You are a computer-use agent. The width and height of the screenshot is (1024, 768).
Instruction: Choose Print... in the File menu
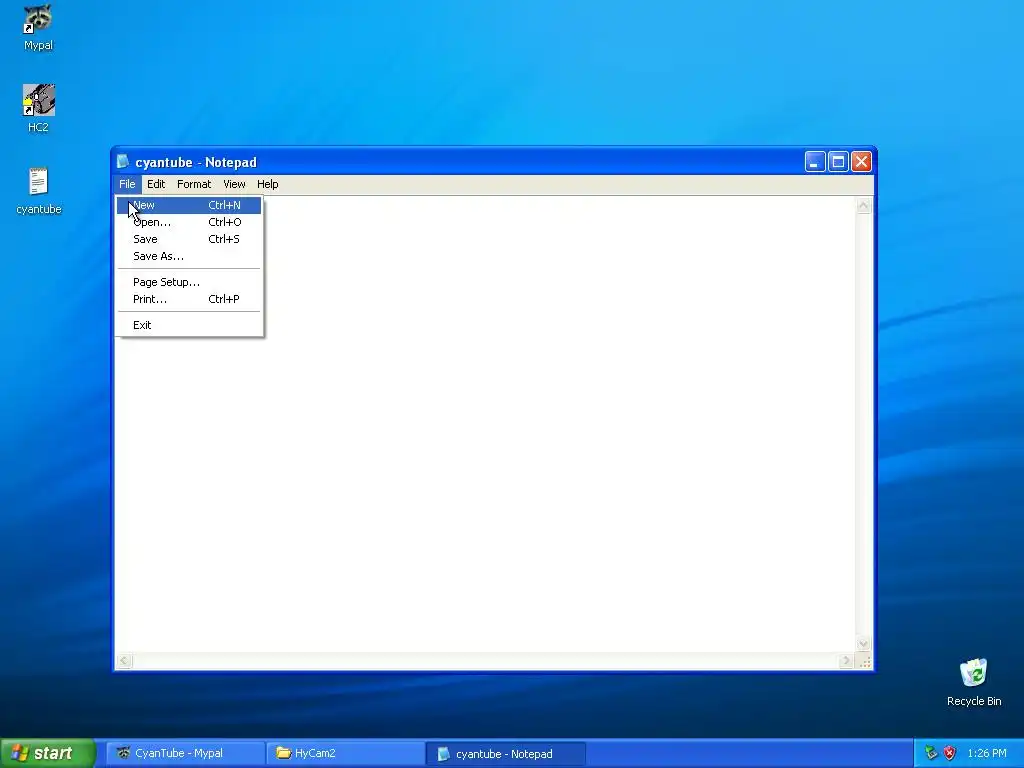(189, 299)
